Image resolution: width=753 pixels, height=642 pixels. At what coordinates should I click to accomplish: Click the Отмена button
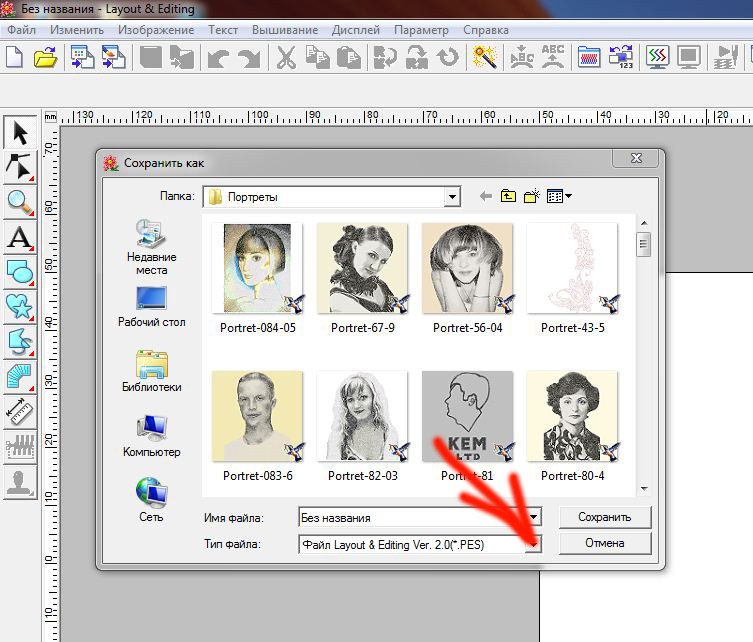pyautogui.click(x=604, y=543)
